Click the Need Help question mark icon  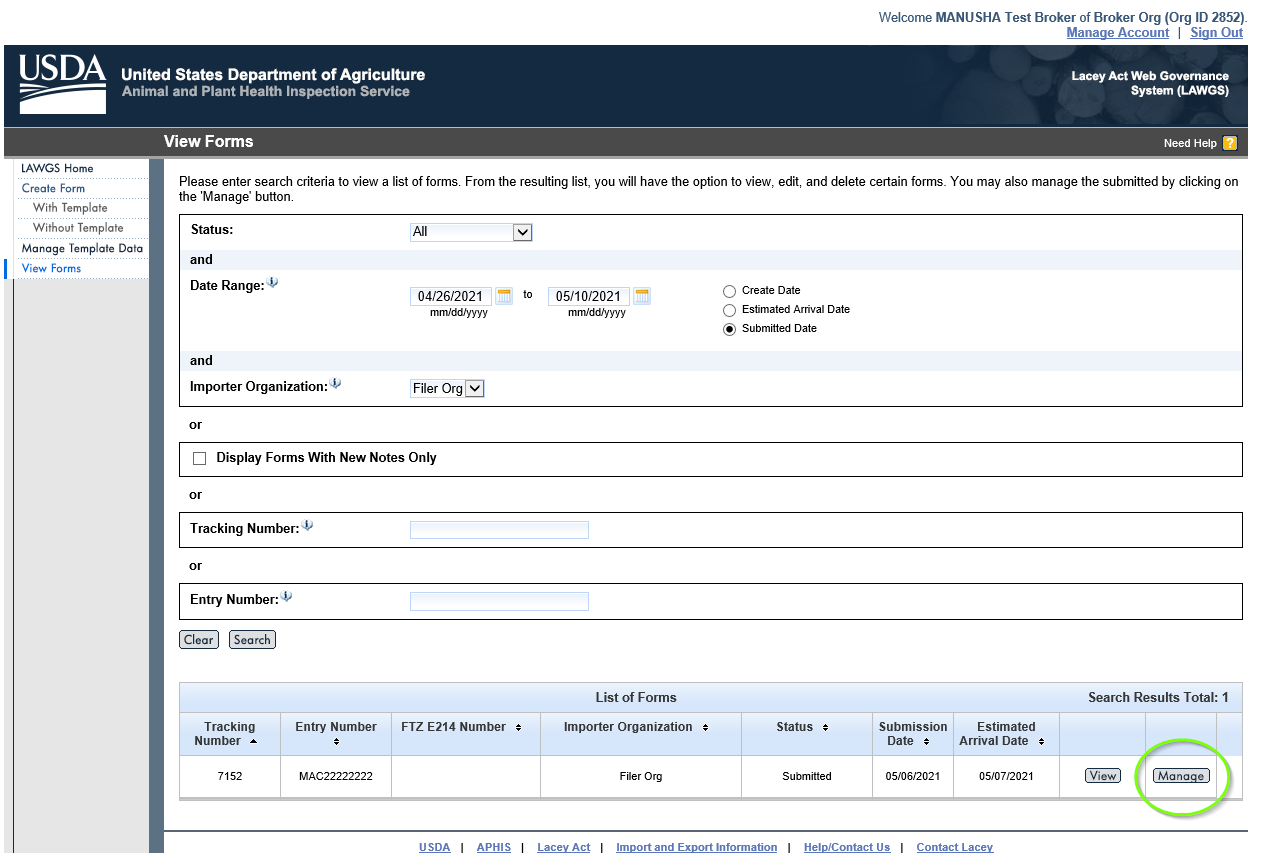1230,143
